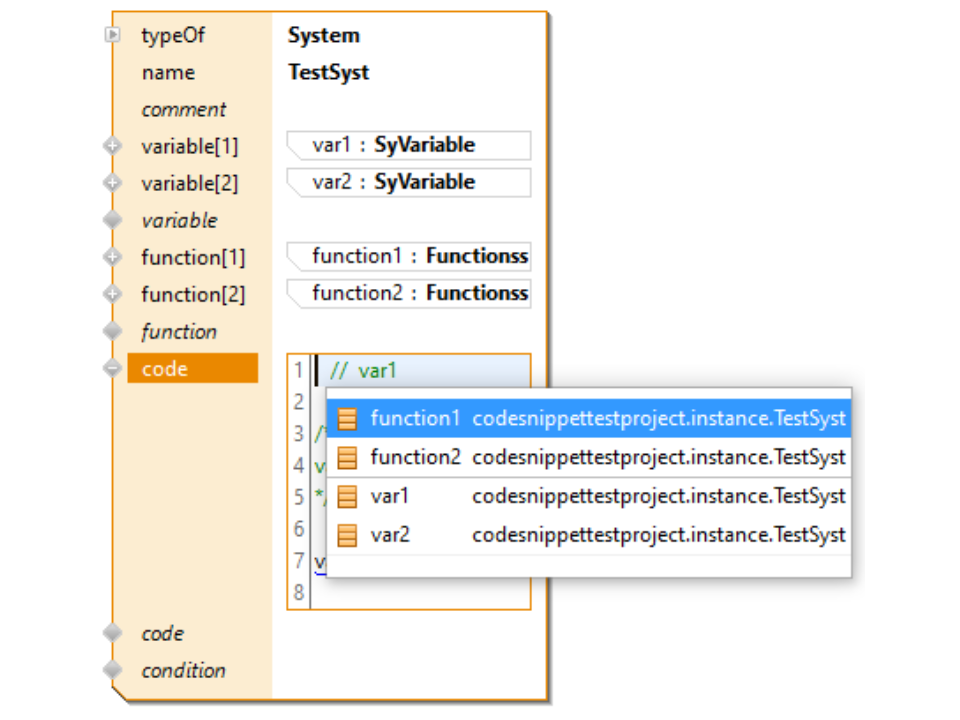Open the var1 : SyVariable box

410,146
